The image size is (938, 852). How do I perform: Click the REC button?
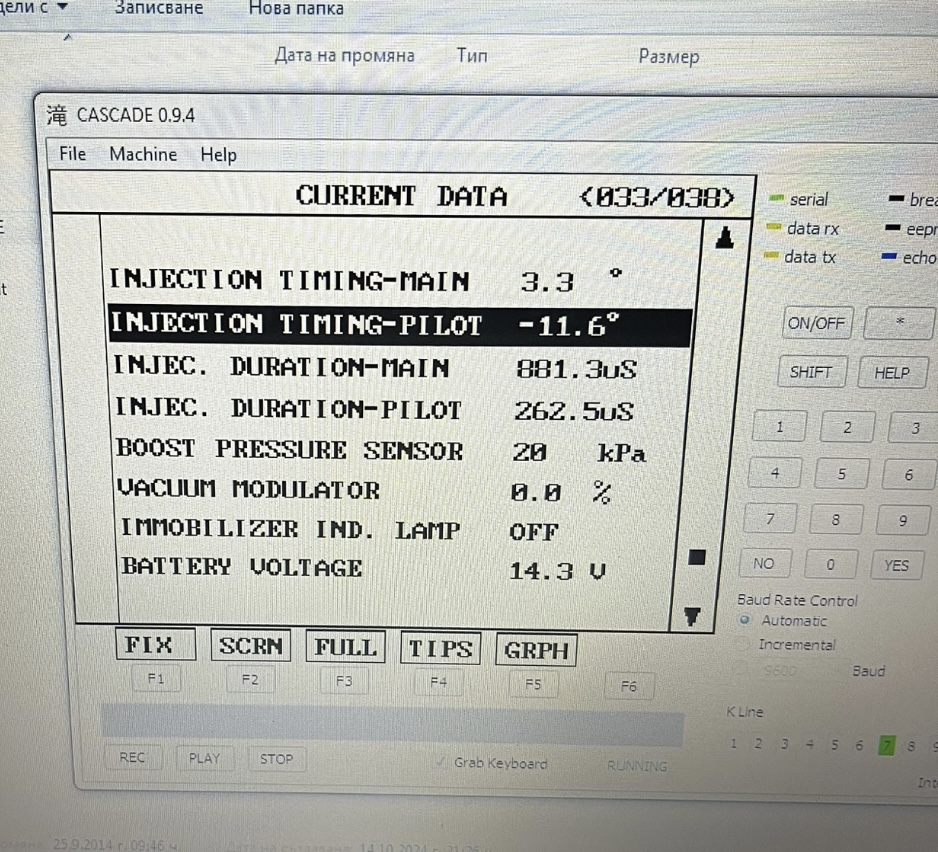132,758
